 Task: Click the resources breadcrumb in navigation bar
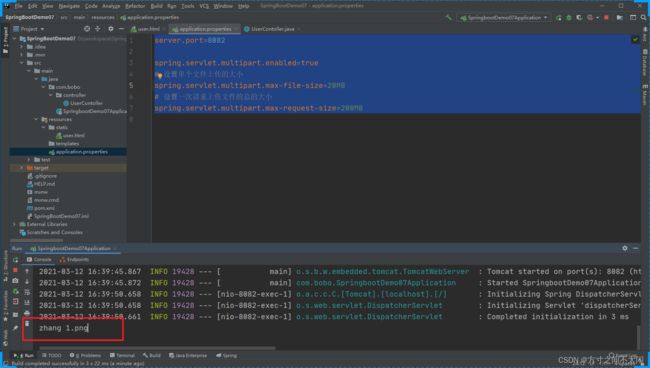click(x=103, y=18)
